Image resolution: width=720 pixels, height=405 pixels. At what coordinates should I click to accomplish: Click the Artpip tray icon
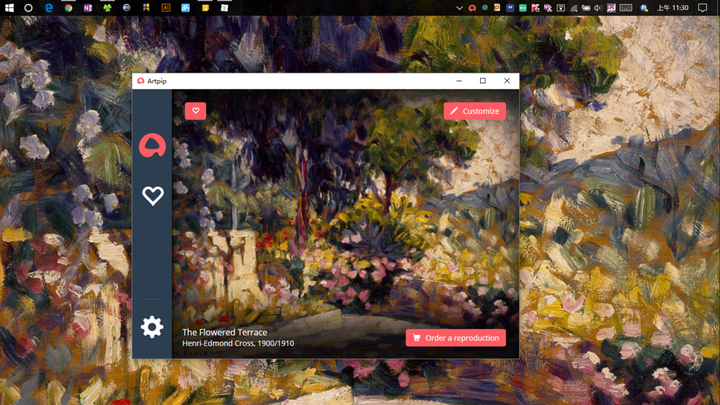point(472,8)
